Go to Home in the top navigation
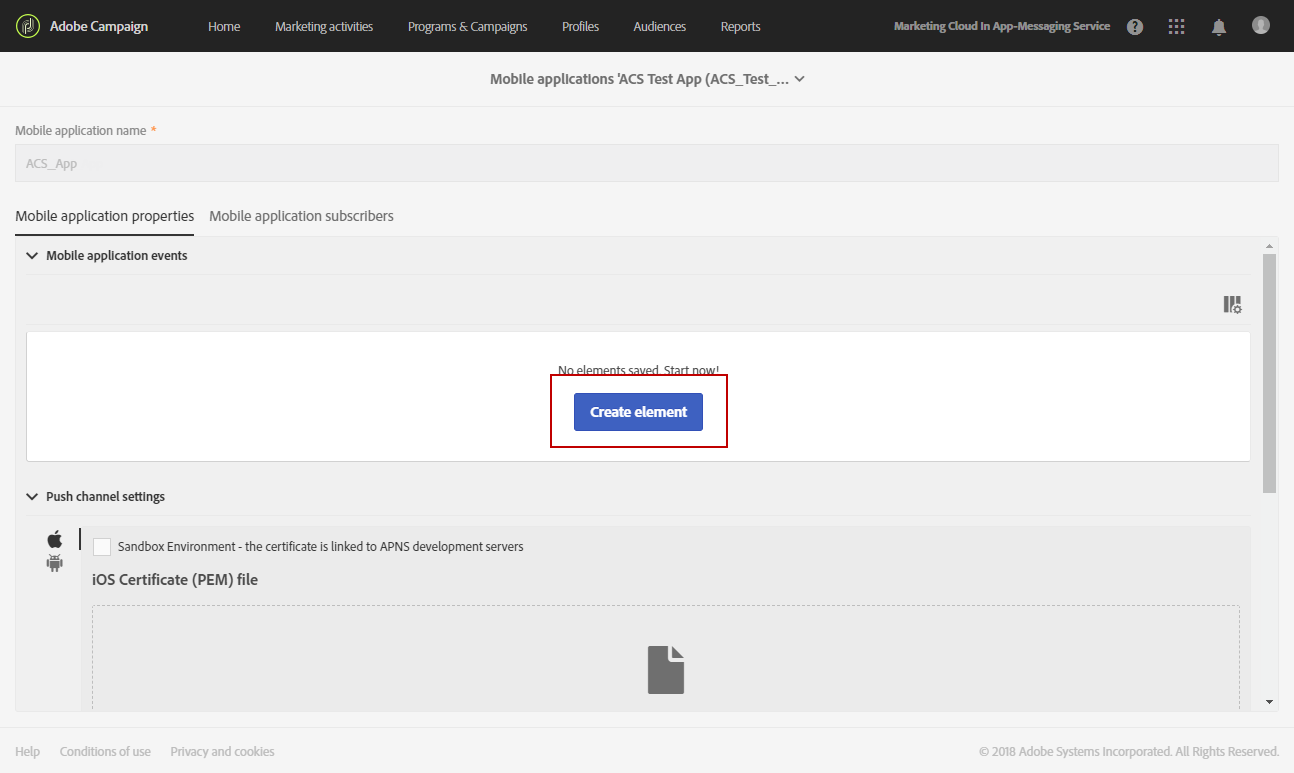This screenshot has width=1294, height=773. (224, 27)
